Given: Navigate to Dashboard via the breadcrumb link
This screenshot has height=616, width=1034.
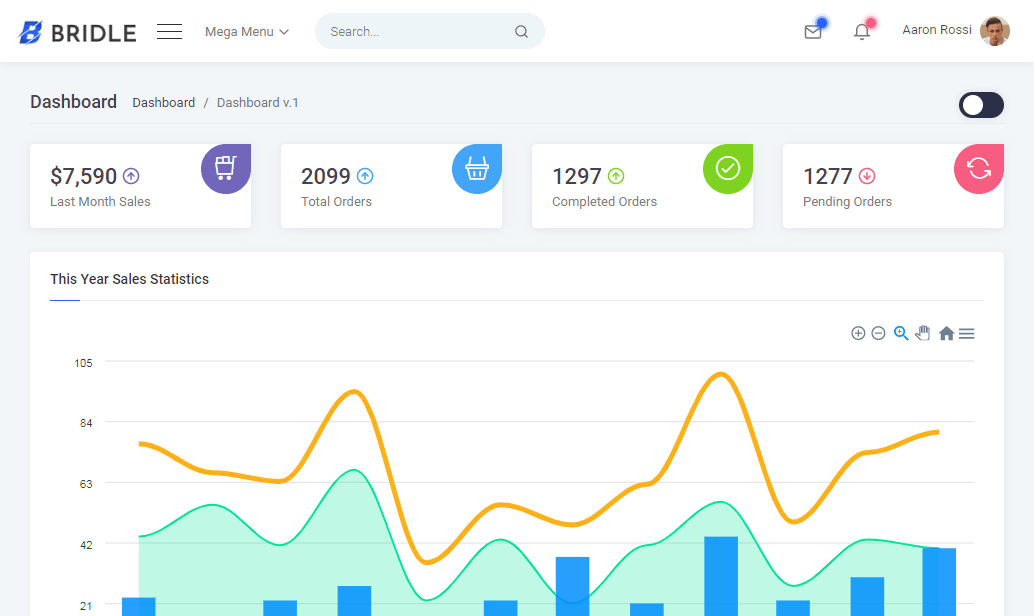Looking at the screenshot, I should tap(163, 102).
